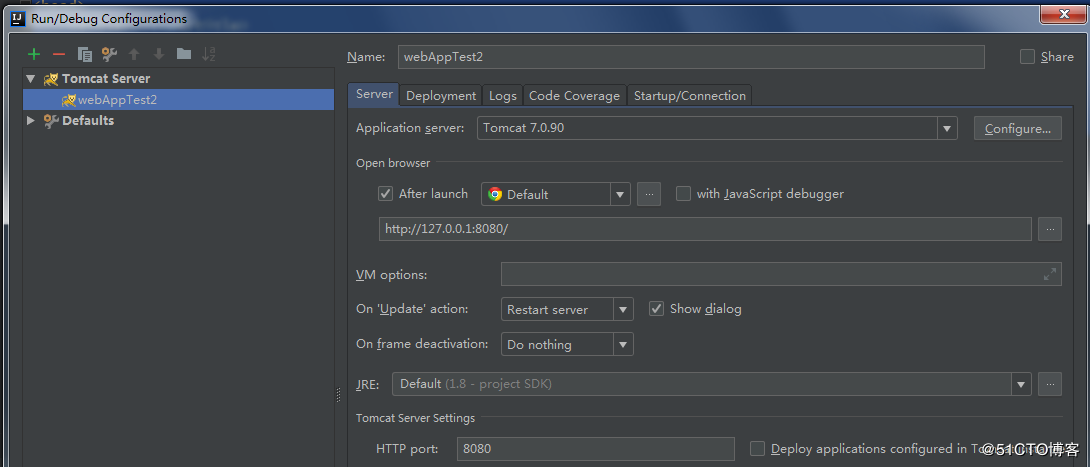Screen dimensions: 1090x467
Task: Open the URL ellipsis button beside http://127.0.0.1:8080/
Action: [x=1050, y=229]
